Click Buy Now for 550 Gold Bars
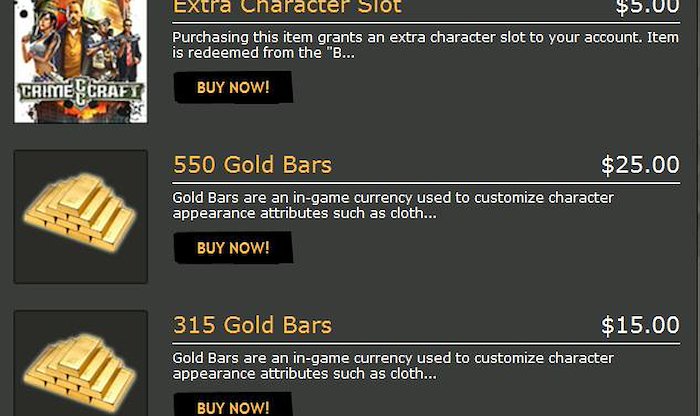The width and height of the screenshot is (700, 416). tap(233, 247)
